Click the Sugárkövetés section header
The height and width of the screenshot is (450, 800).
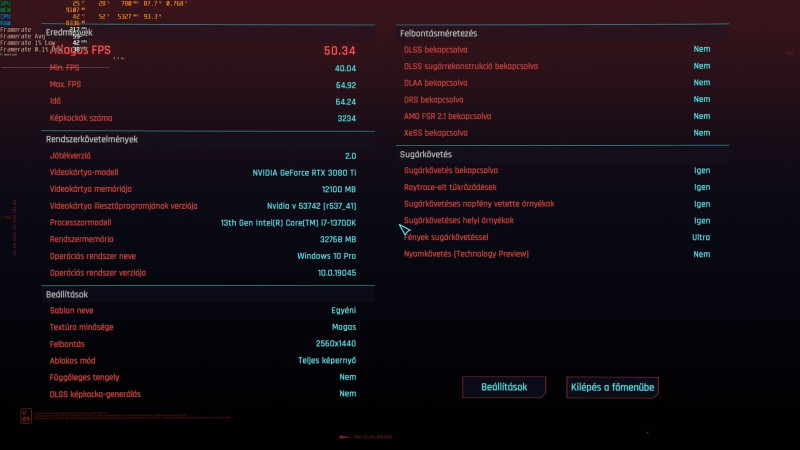tap(426, 154)
